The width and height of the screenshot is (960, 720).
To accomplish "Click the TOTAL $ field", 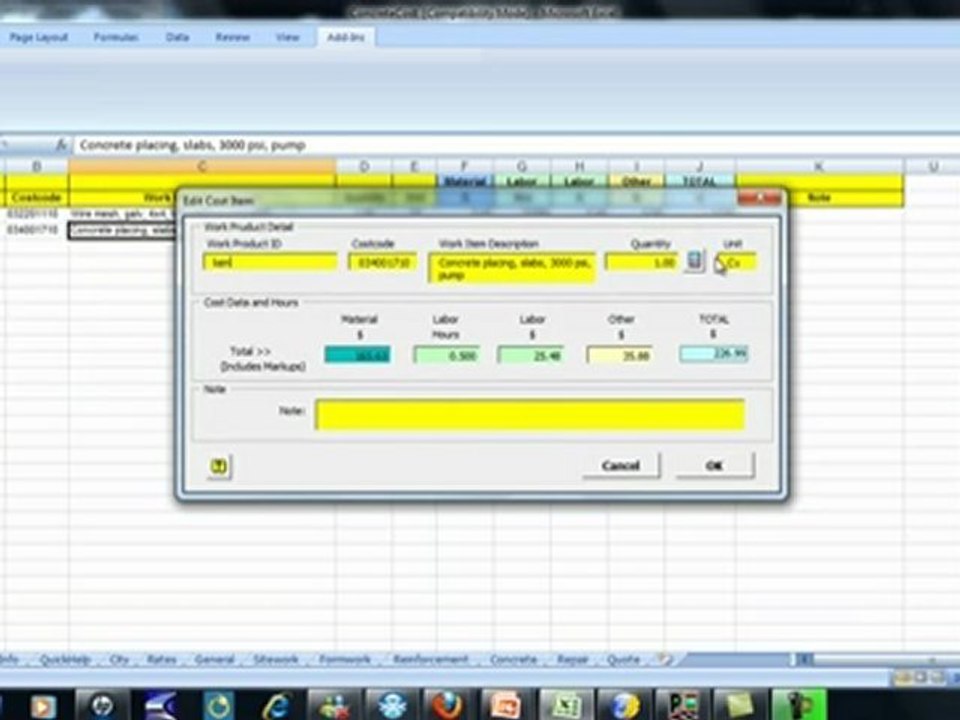I will pos(713,353).
